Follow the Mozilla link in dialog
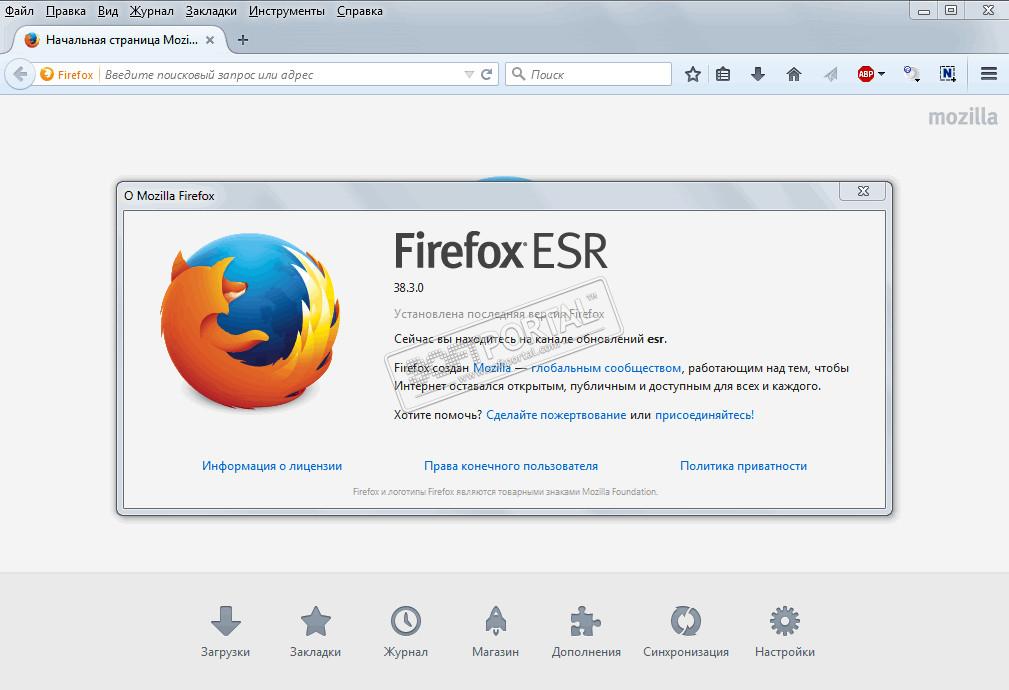 pyautogui.click(x=492, y=368)
